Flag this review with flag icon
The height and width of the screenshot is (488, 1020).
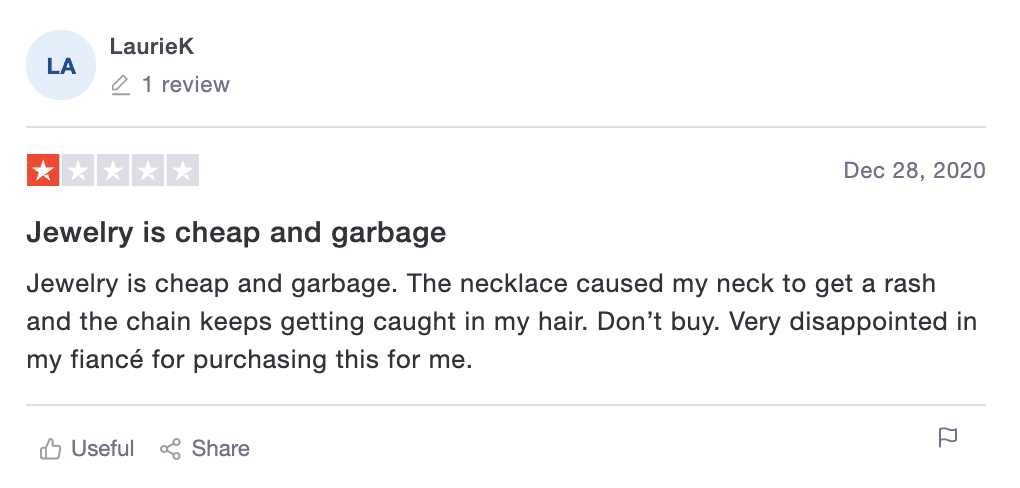click(948, 437)
